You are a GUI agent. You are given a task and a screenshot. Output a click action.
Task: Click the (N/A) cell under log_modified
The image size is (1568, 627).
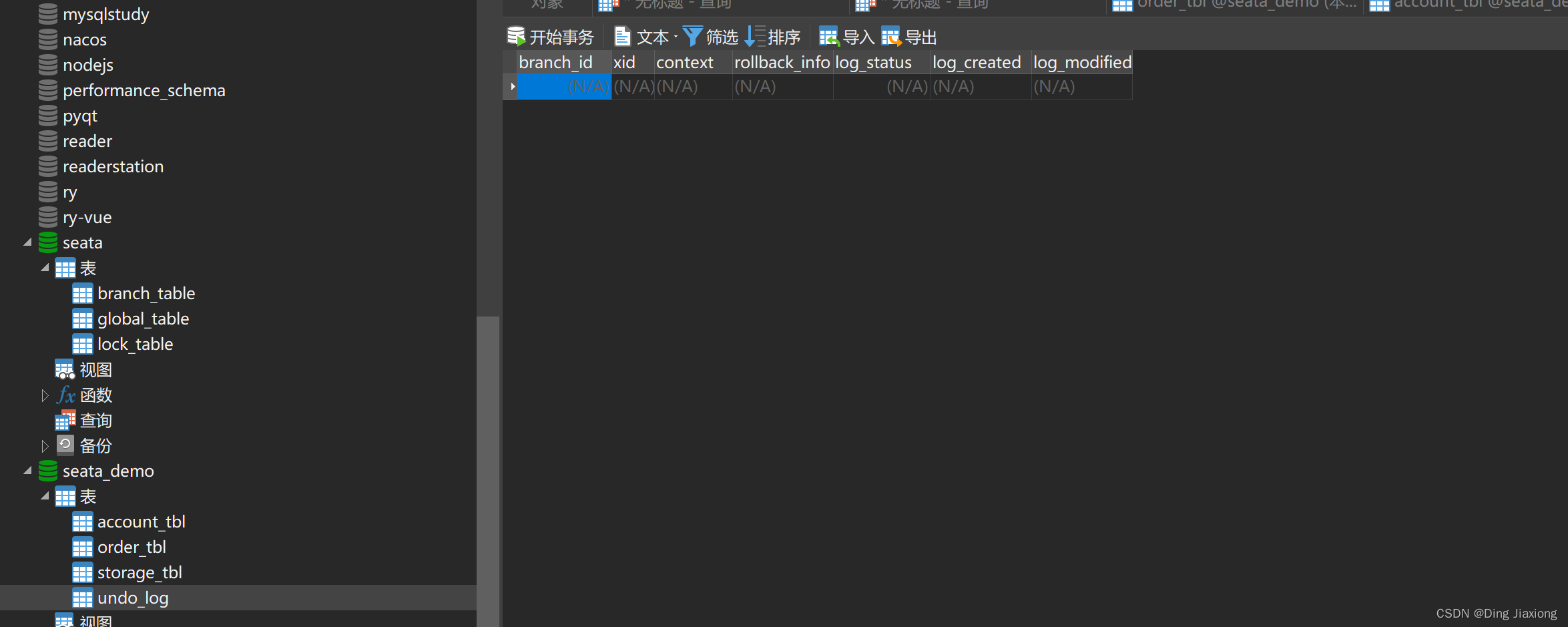[x=1082, y=87]
